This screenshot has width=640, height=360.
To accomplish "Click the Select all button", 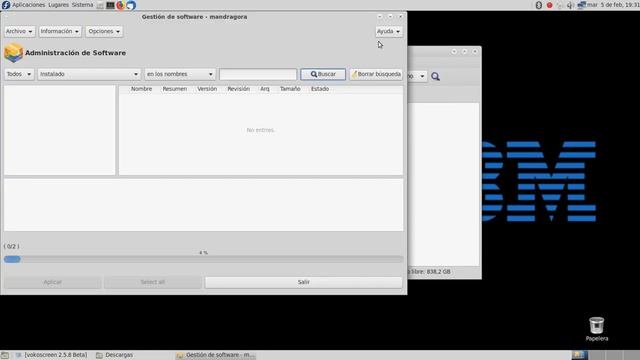I will (152, 282).
